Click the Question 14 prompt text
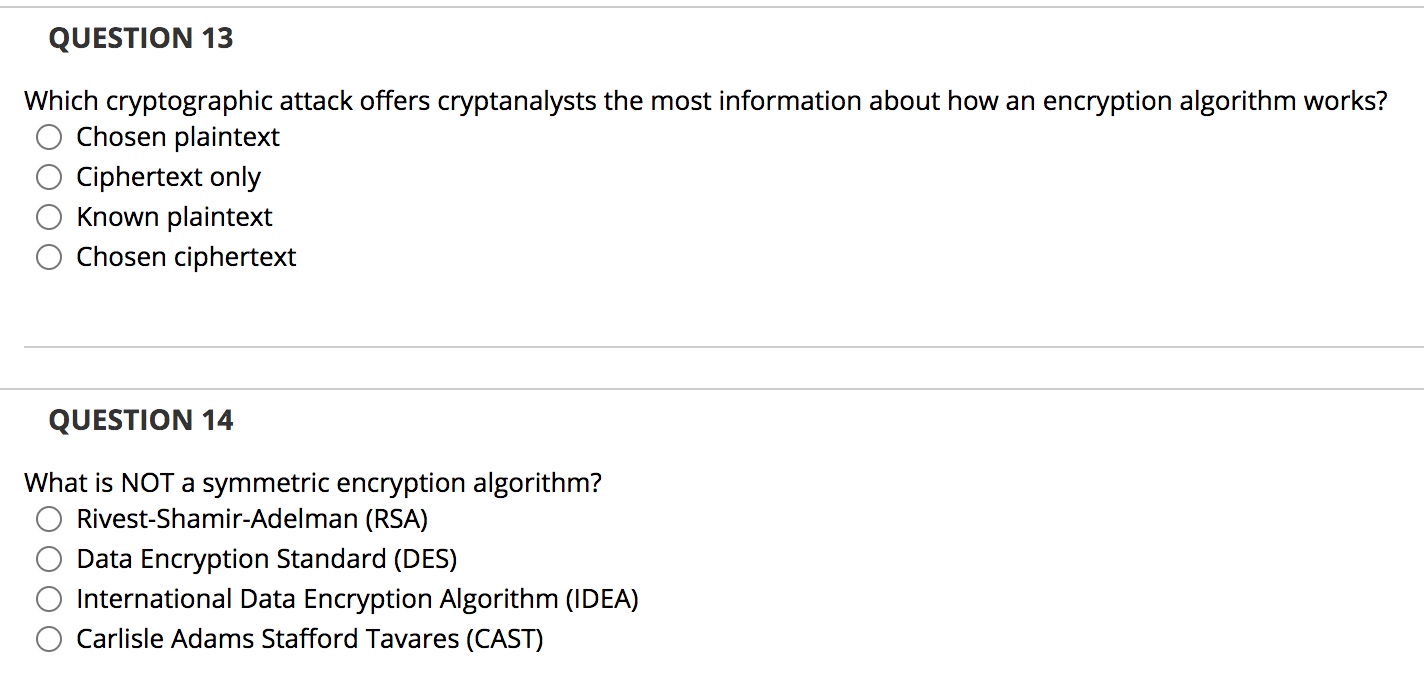The width and height of the screenshot is (1424, 700). coord(313,483)
